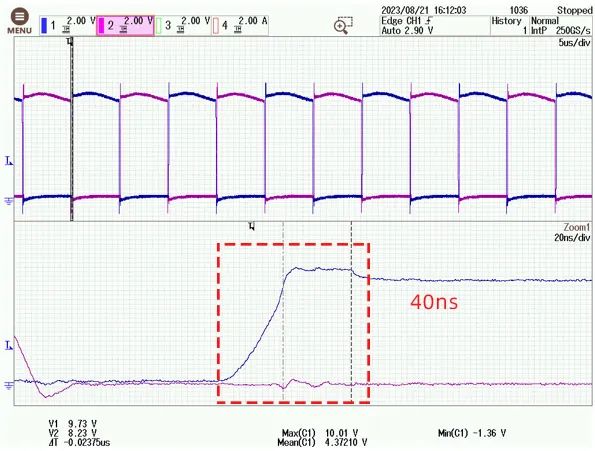Click the zoom magnifier icon

point(343,25)
